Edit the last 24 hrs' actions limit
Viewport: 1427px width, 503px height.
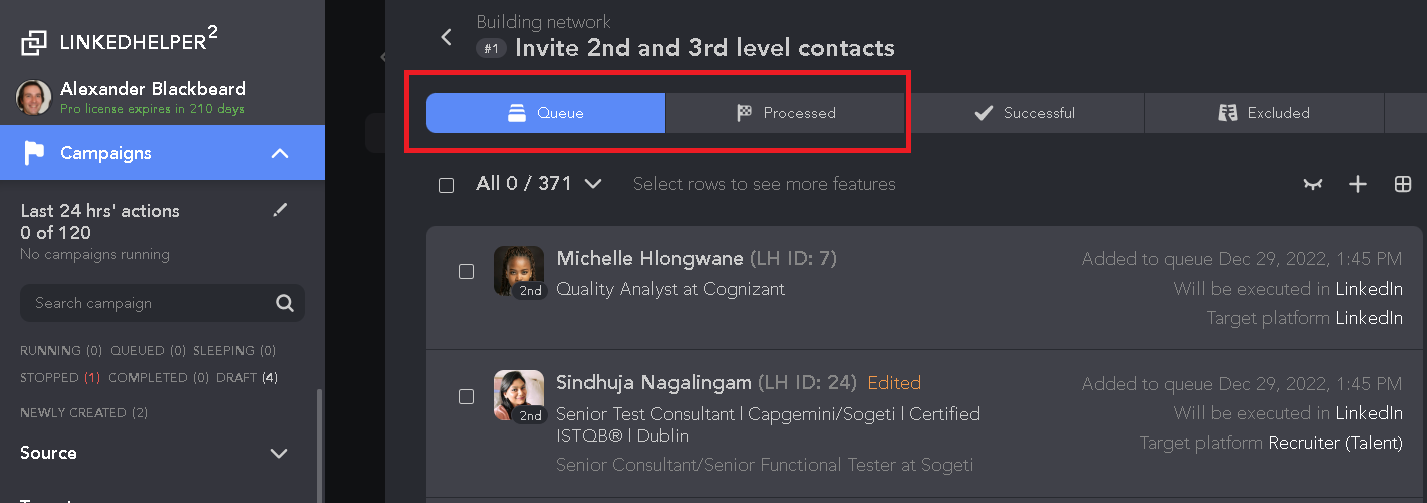280,210
